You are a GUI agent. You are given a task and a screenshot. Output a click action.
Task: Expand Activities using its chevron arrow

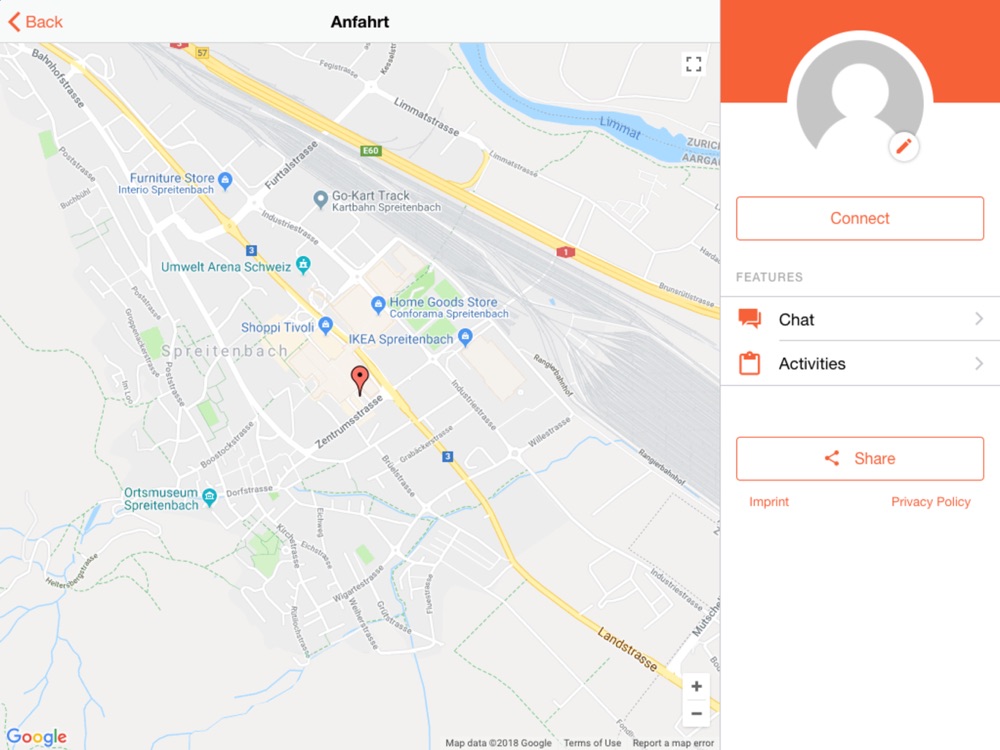[979, 364]
